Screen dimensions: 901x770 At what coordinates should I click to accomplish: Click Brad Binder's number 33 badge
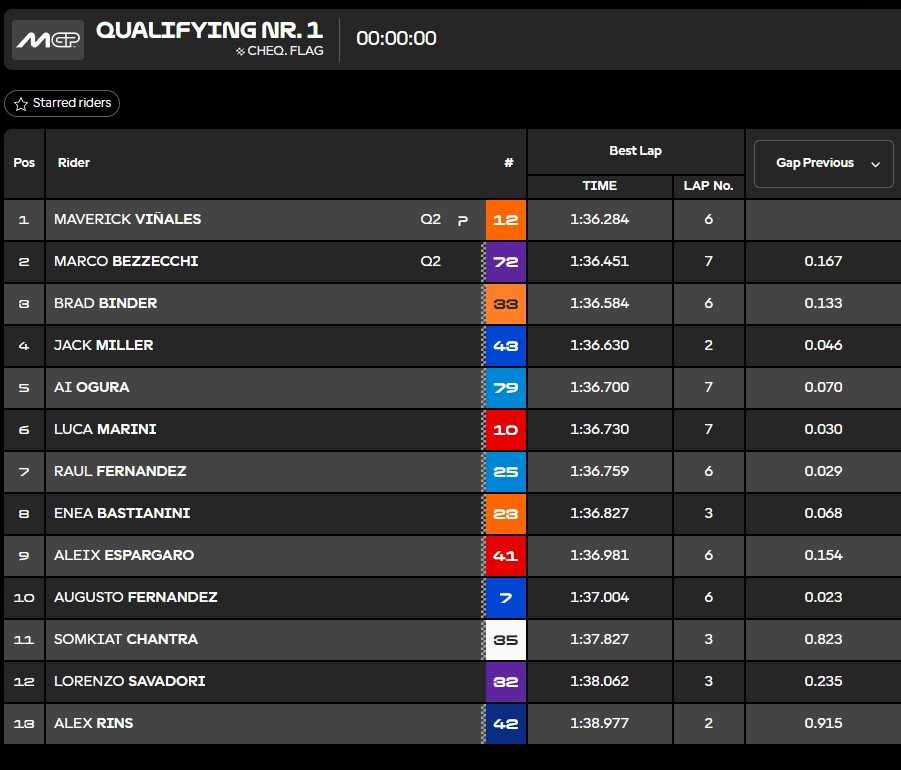tap(506, 304)
